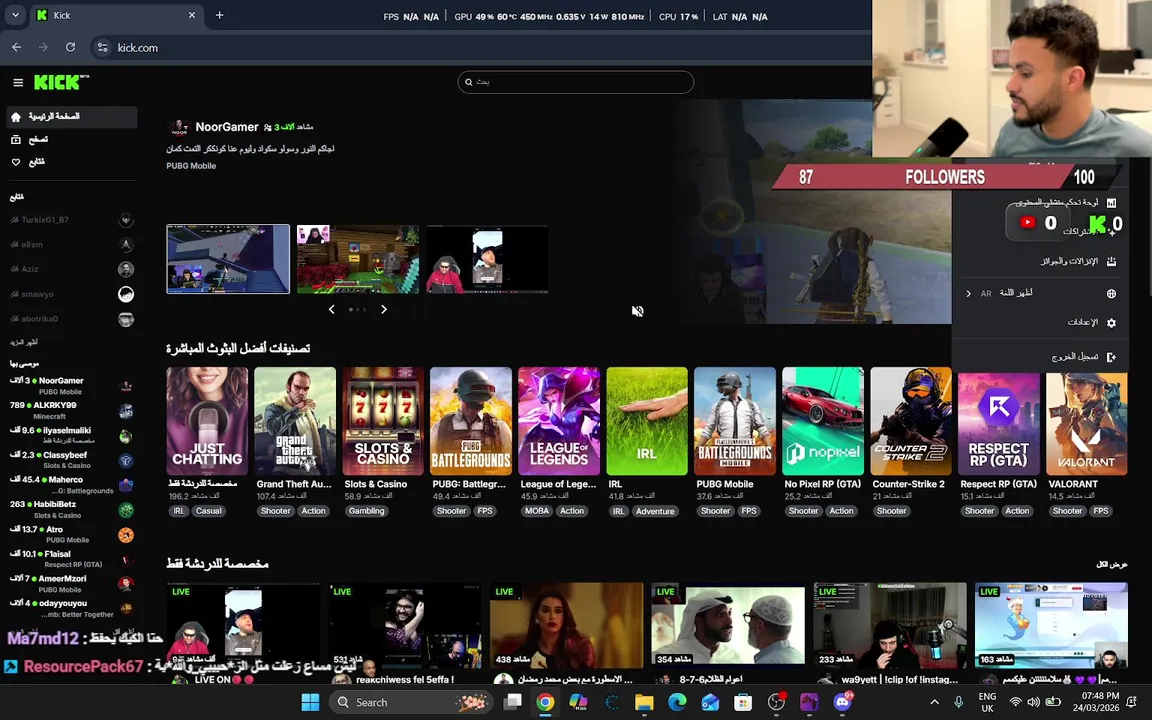Select the Minecraft featured stream thumbnail
The height and width of the screenshot is (720, 1152).
(x=358, y=259)
